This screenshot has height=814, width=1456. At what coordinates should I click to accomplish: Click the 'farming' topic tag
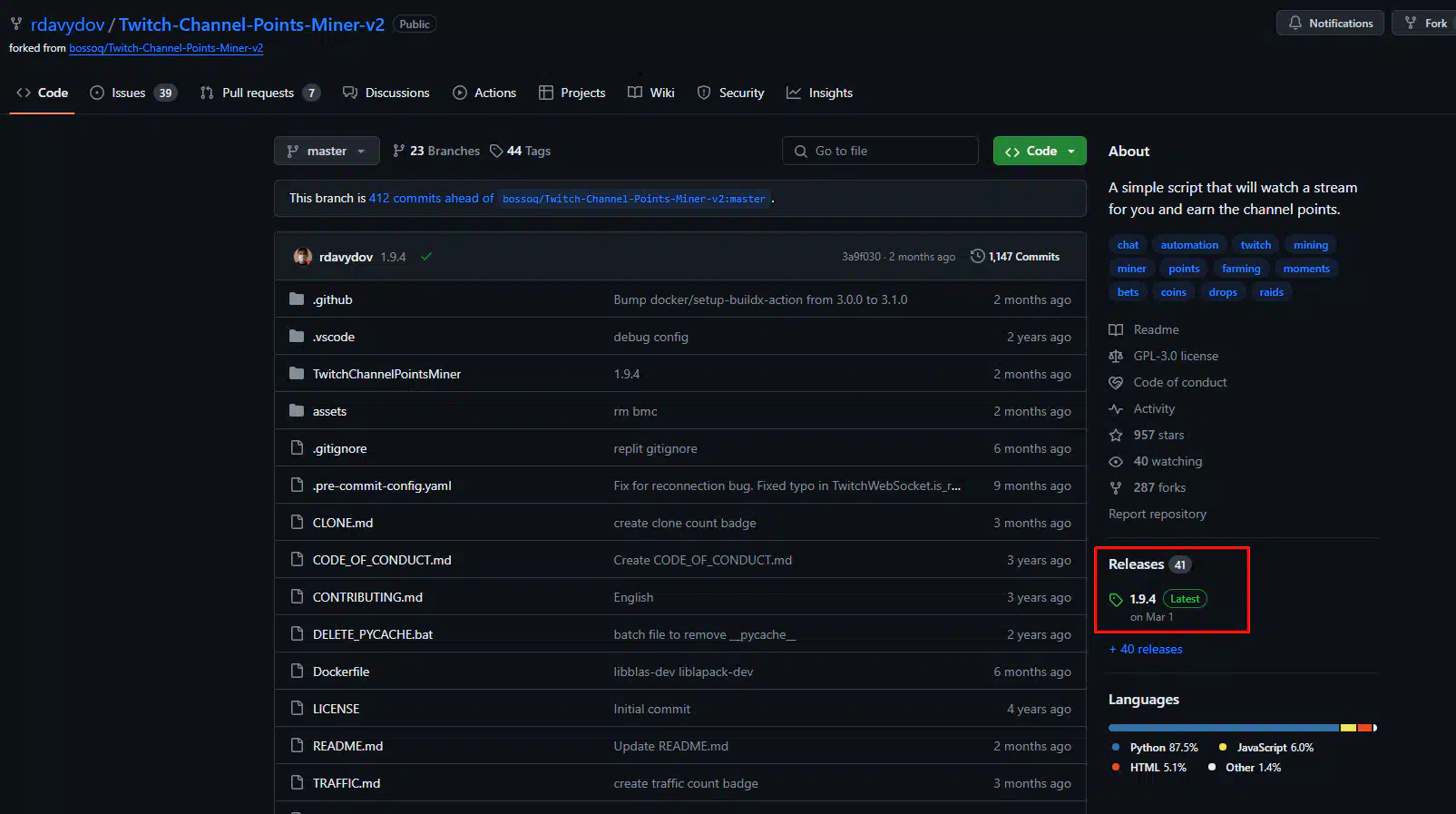click(x=1241, y=269)
